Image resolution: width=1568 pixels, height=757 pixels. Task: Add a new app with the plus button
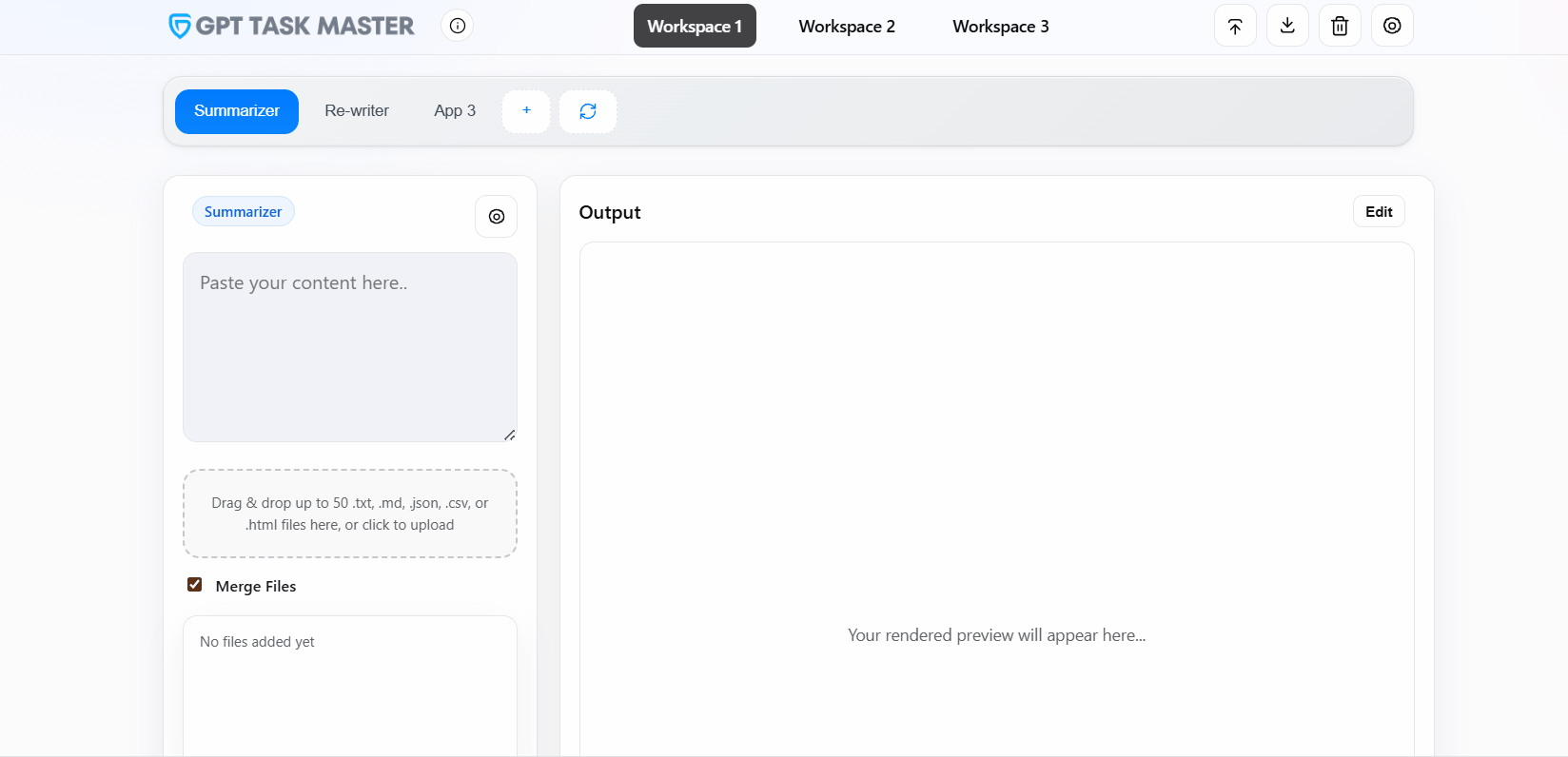coord(526,111)
